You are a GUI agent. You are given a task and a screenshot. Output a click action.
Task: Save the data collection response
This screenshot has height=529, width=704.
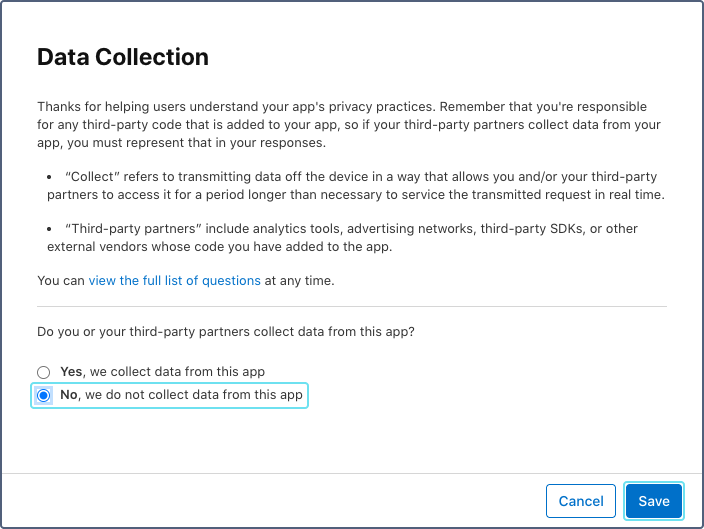tap(654, 501)
